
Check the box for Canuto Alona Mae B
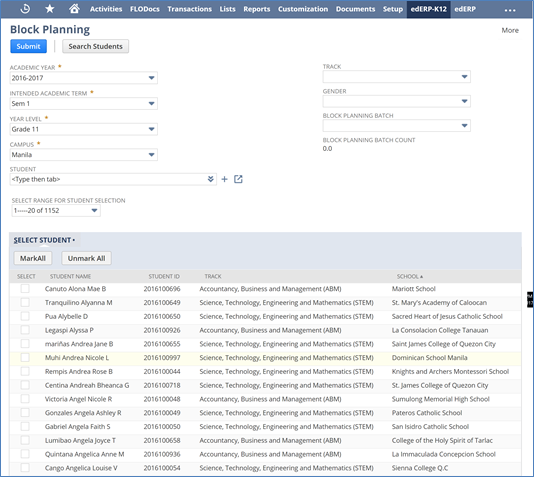(25, 289)
